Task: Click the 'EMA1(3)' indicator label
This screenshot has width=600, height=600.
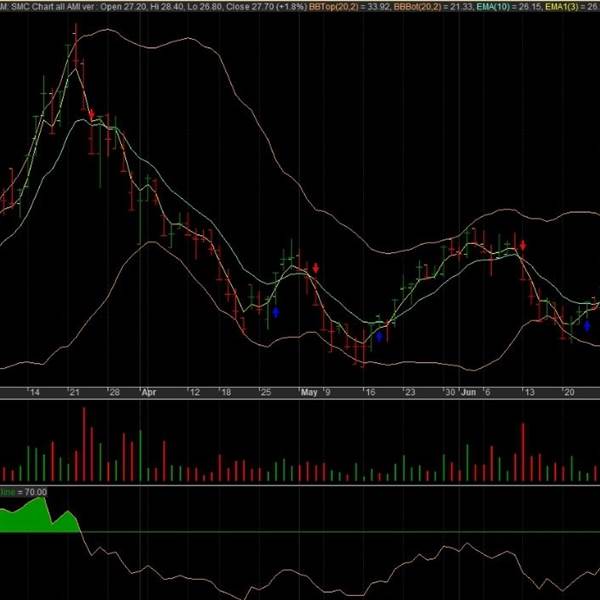Action: click(562, 7)
